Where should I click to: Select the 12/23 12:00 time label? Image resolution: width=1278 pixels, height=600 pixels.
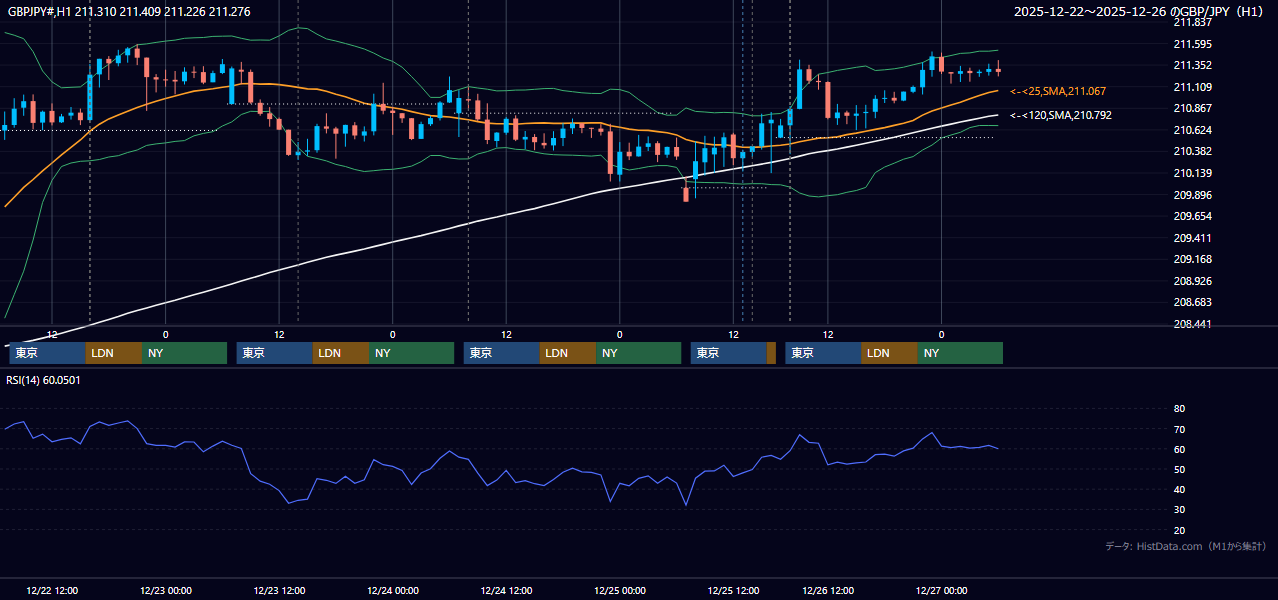[x=279, y=590]
